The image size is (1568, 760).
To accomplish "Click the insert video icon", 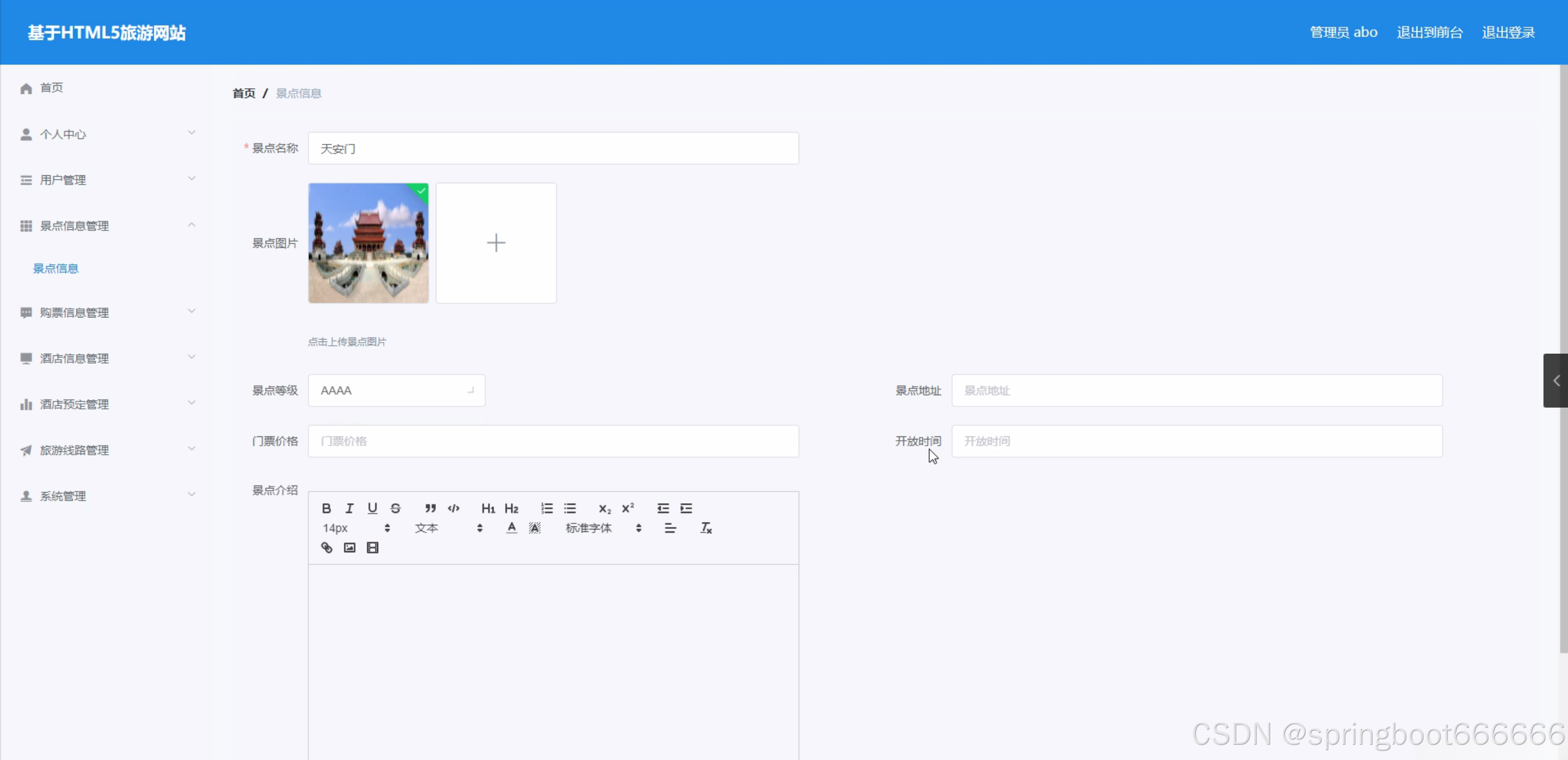I will [x=373, y=547].
